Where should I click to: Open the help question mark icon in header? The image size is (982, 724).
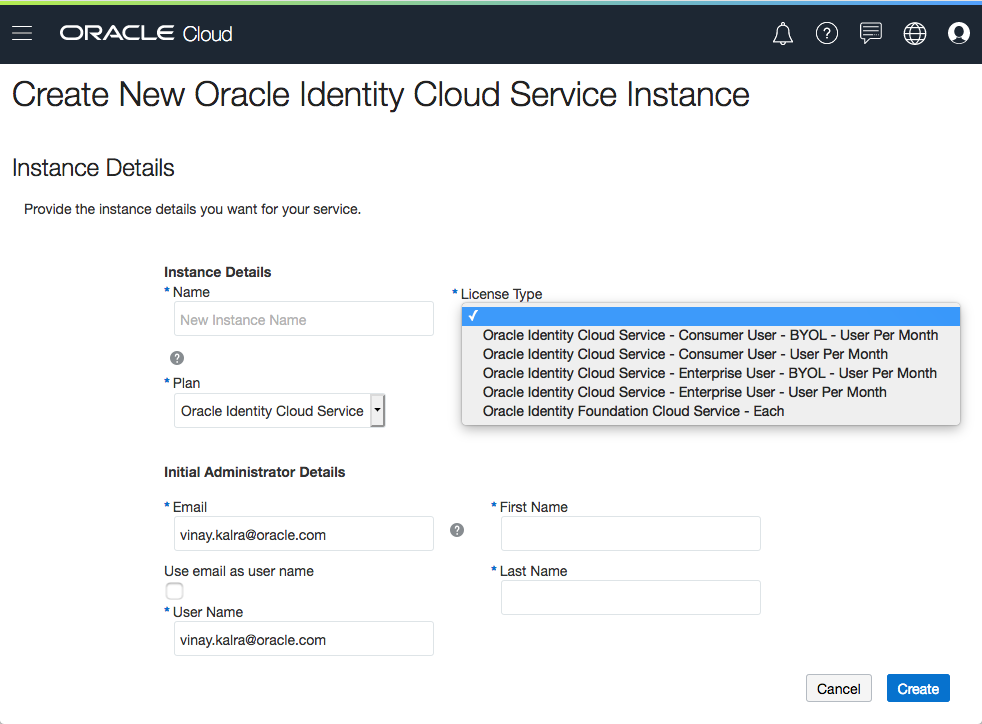[x=827, y=34]
